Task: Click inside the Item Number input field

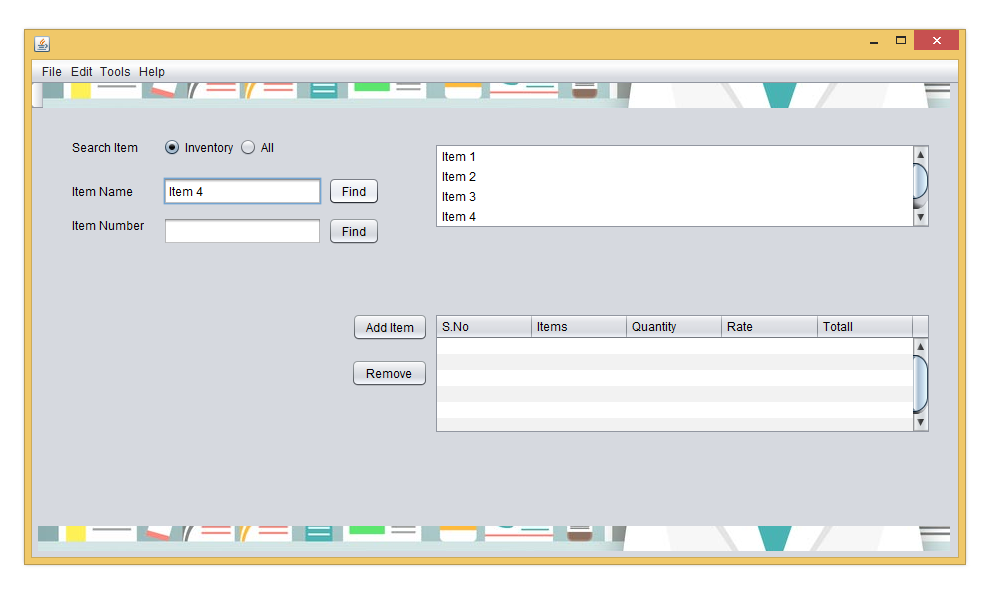Action: (241, 230)
